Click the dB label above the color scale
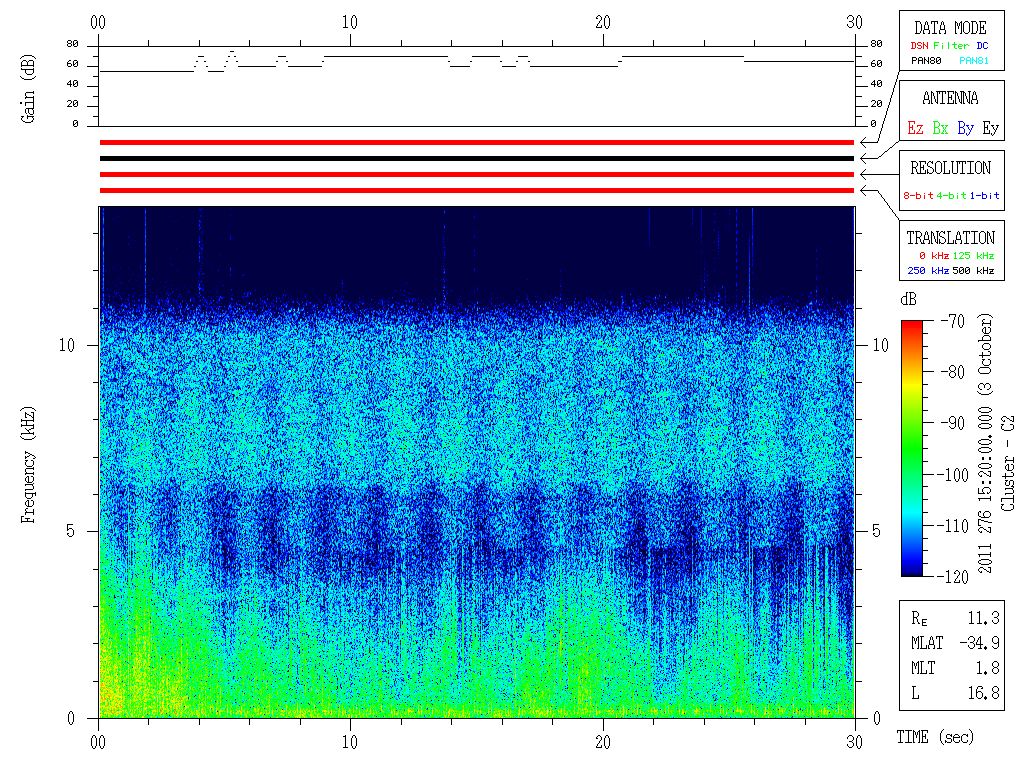 [x=908, y=299]
